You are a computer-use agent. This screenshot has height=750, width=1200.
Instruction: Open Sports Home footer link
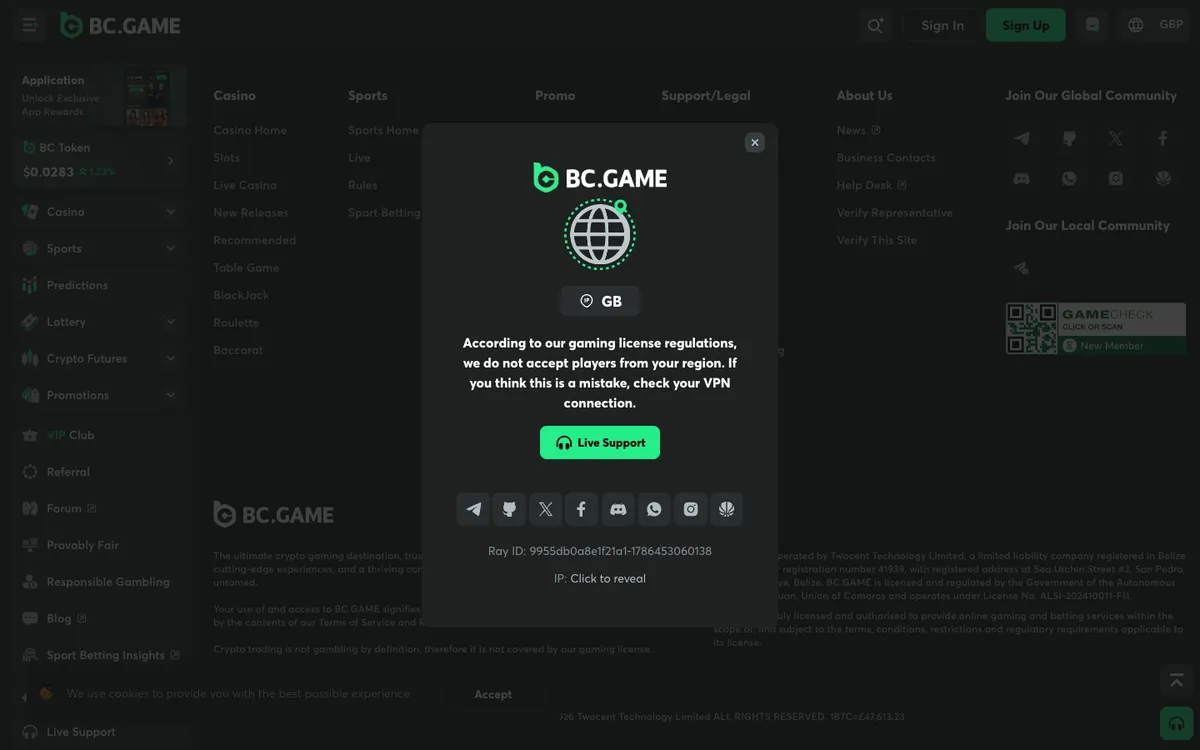(x=383, y=130)
